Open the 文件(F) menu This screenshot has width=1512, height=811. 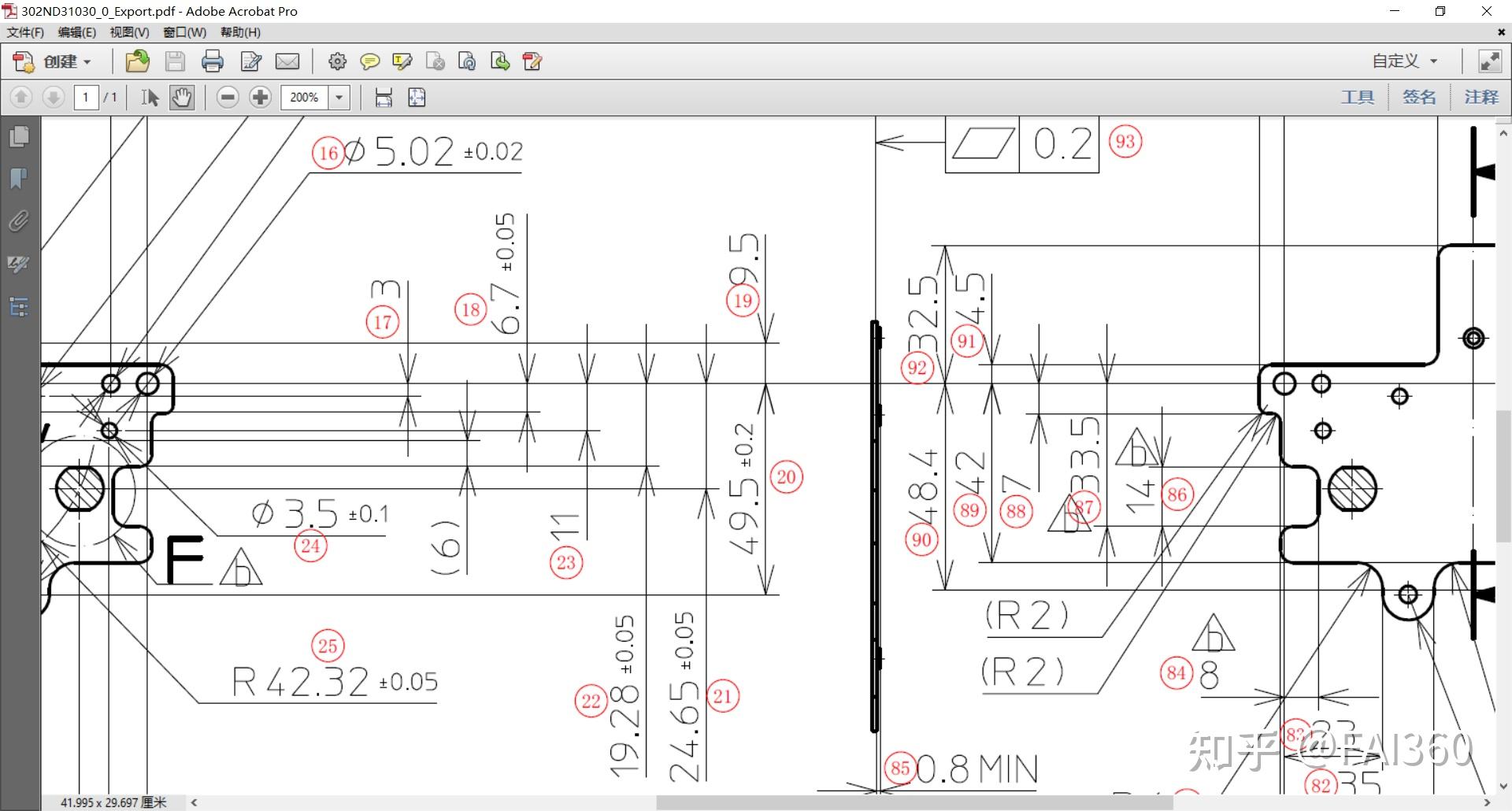25,32
